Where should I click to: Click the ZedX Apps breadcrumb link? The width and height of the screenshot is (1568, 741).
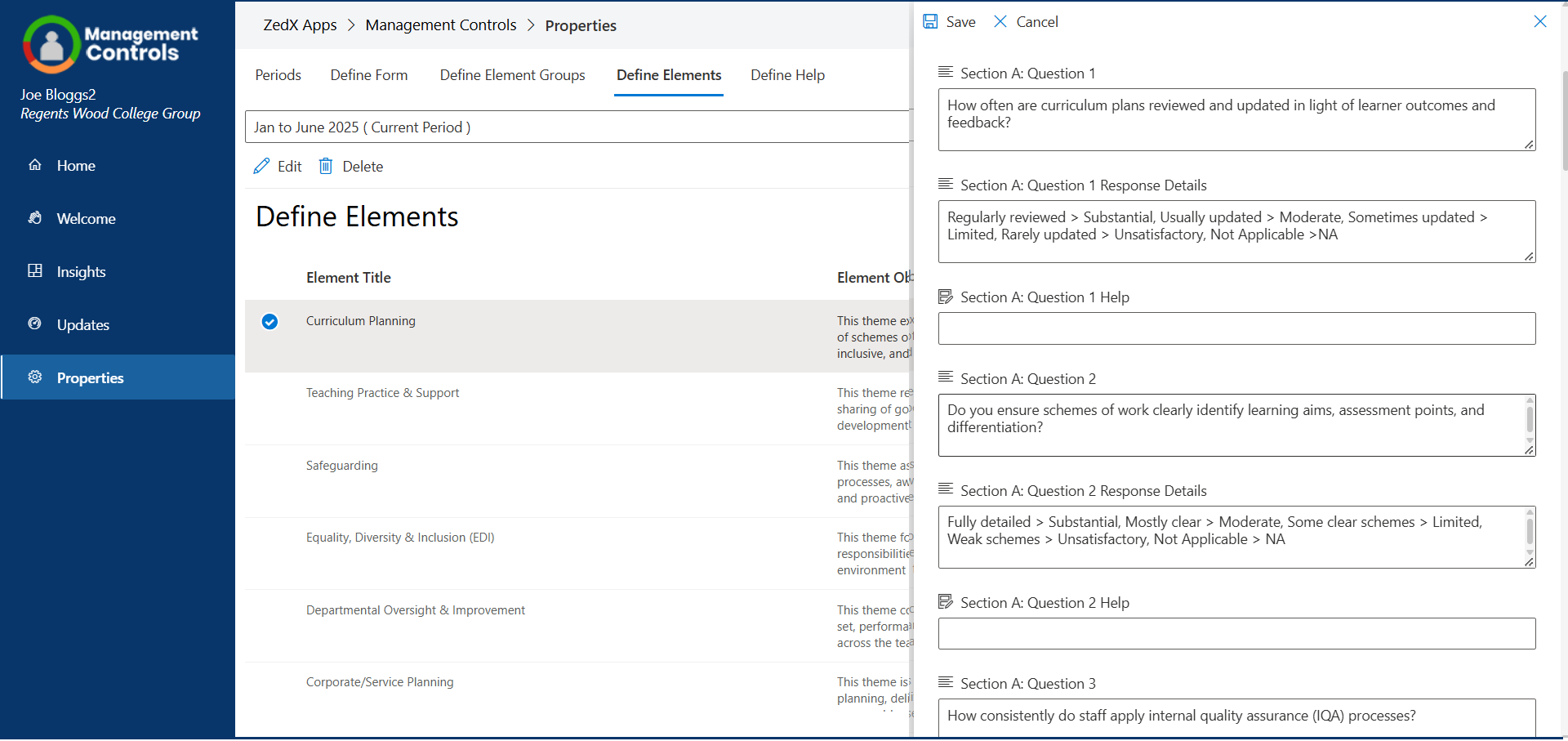tap(300, 25)
